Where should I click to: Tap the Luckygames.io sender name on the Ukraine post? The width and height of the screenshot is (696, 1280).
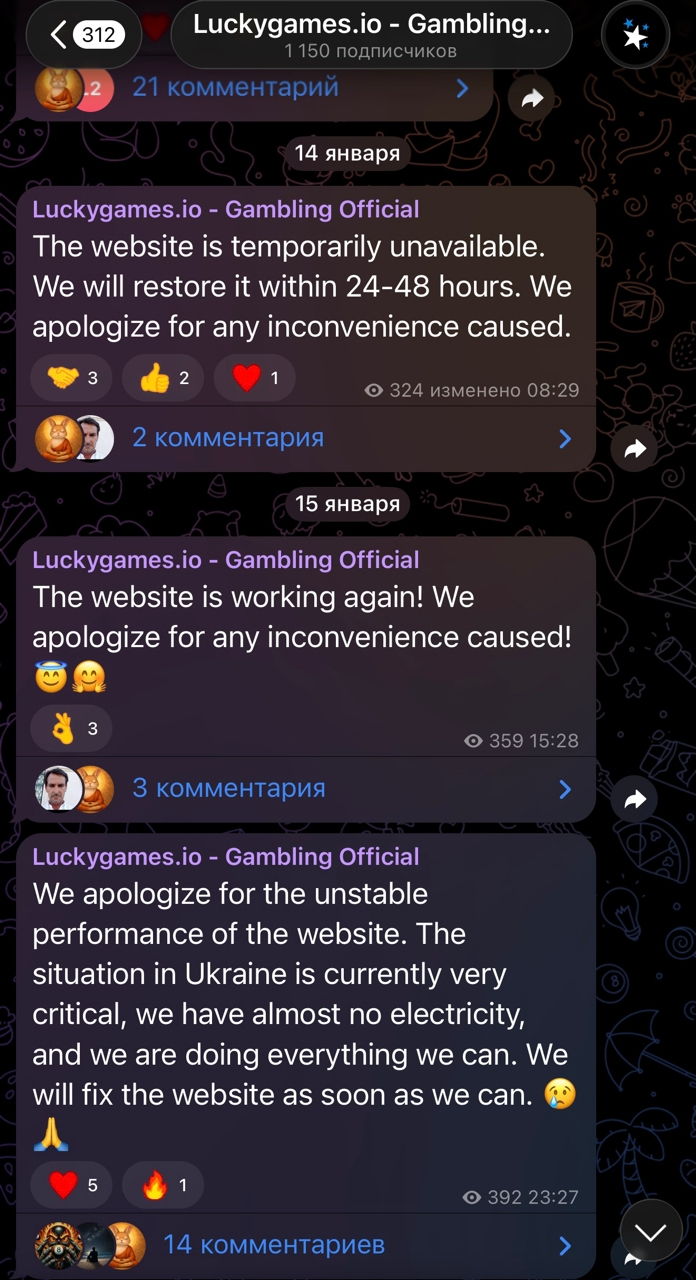pyautogui.click(x=226, y=857)
